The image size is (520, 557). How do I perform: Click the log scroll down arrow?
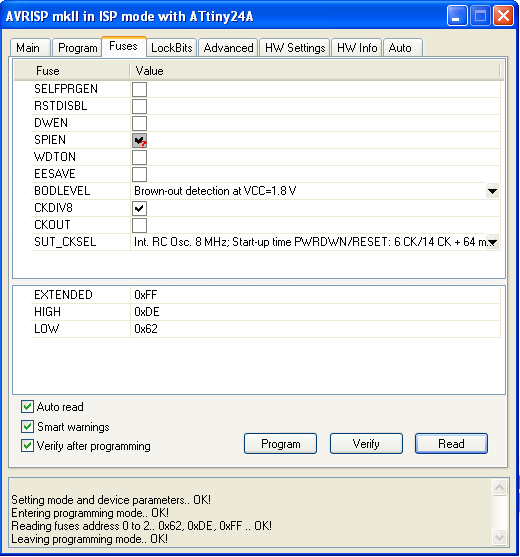(499, 537)
